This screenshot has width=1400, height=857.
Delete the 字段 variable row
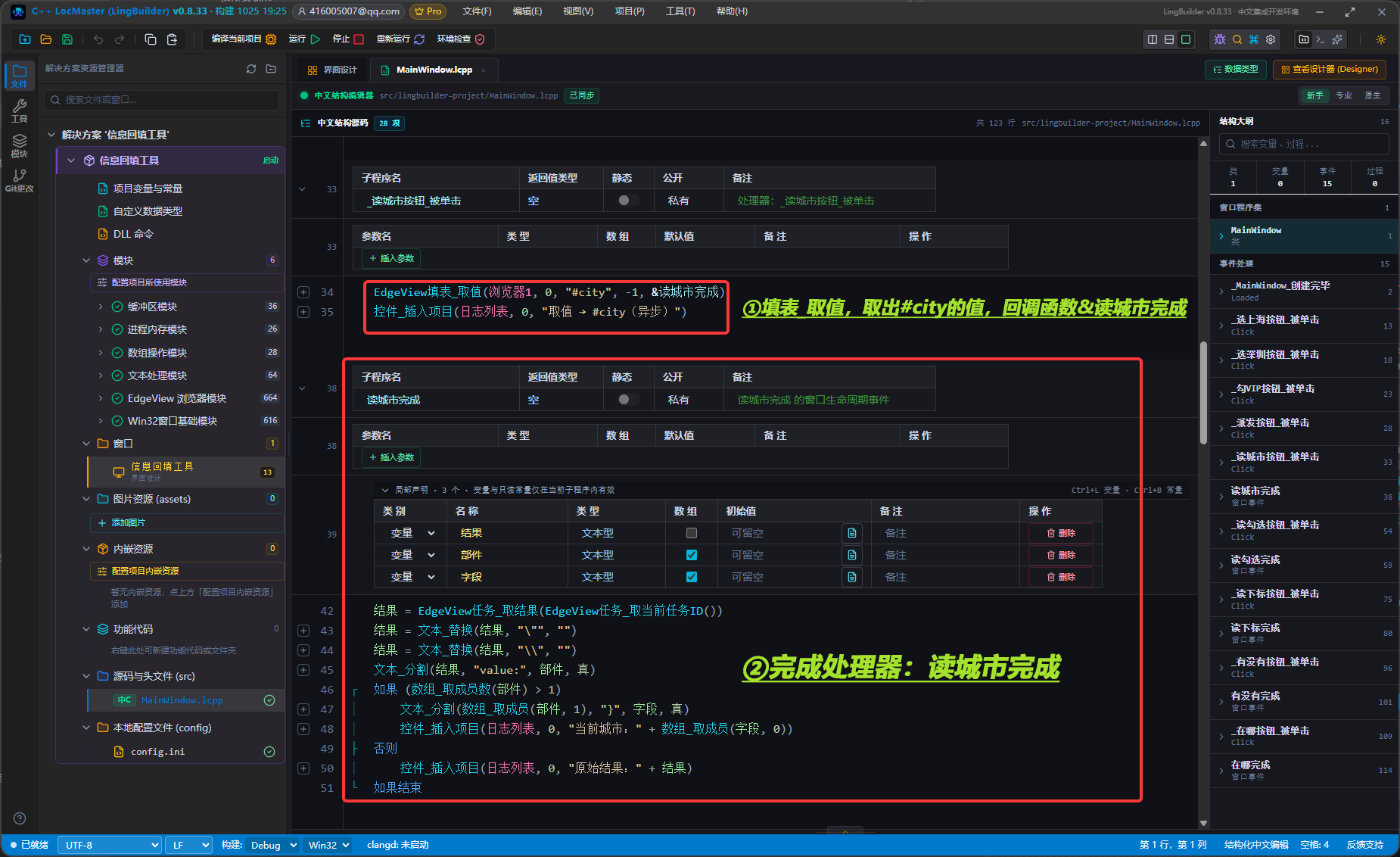1061,577
